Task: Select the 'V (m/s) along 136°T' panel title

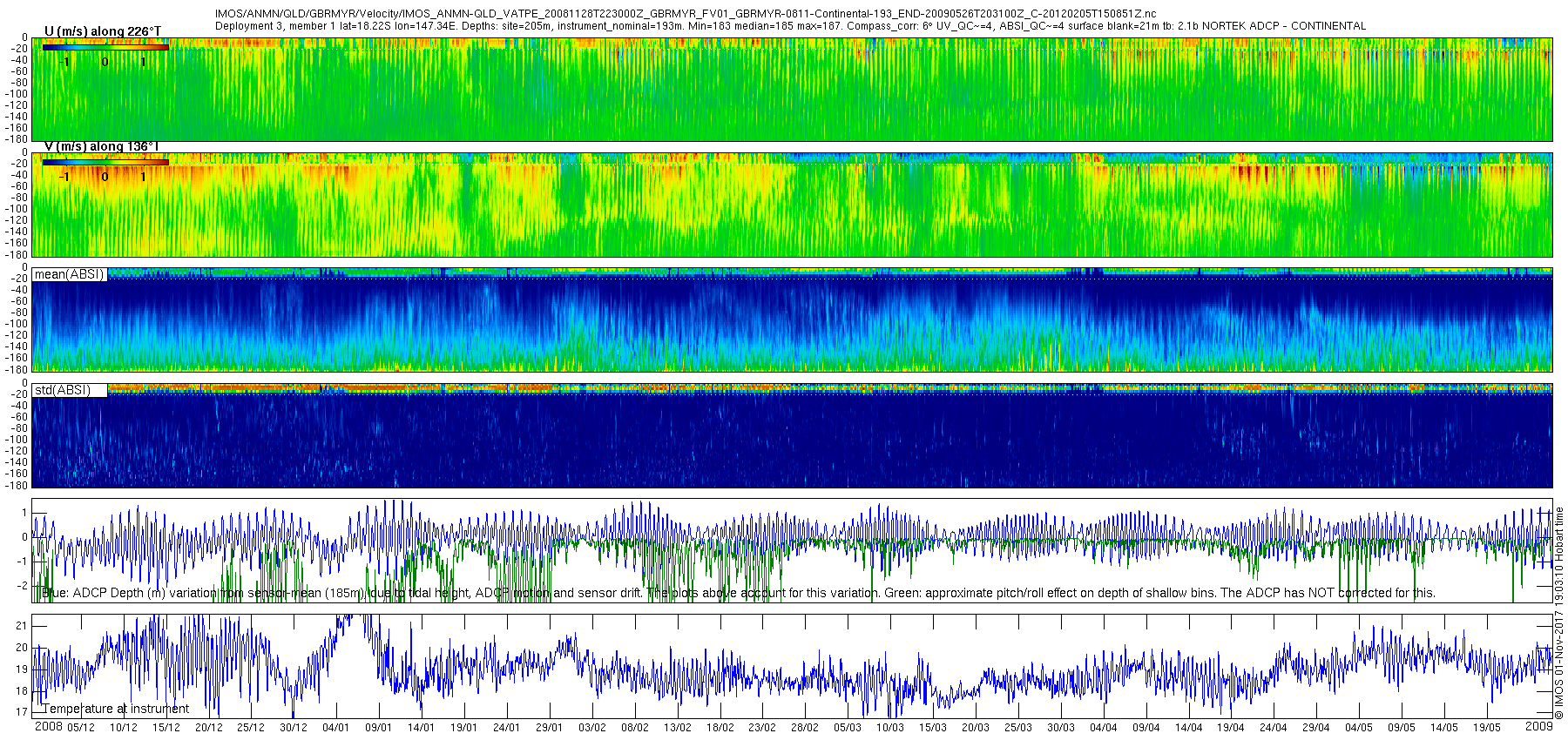Action: (x=102, y=146)
